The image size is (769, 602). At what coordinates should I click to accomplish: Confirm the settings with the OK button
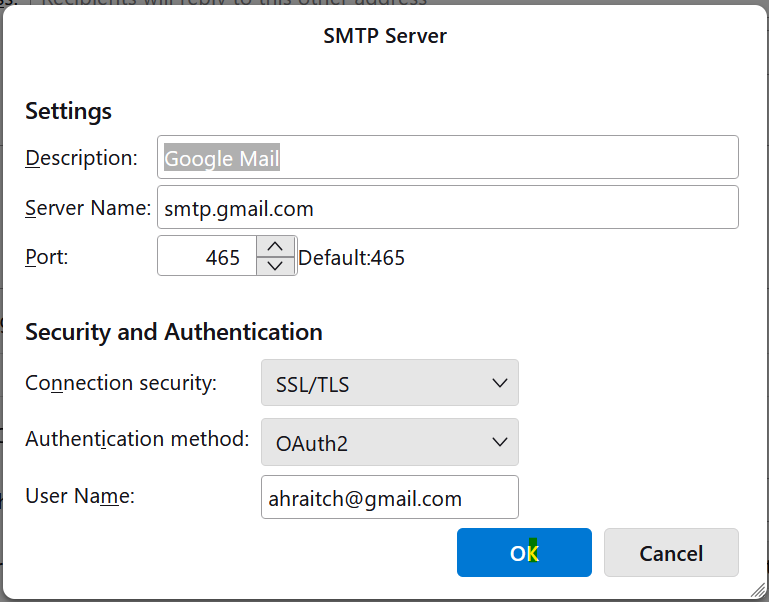[524, 553]
